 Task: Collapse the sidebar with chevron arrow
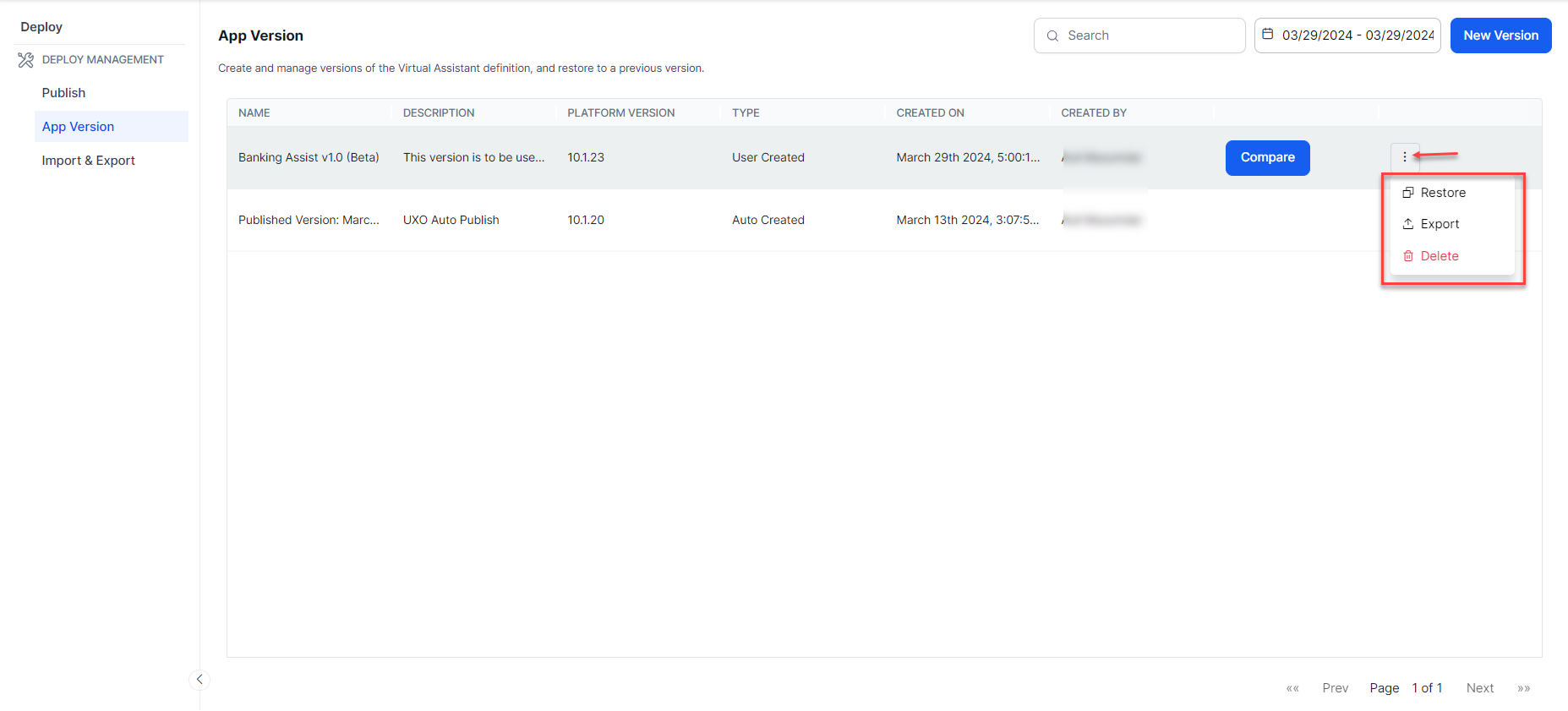pyautogui.click(x=199, y=680)
